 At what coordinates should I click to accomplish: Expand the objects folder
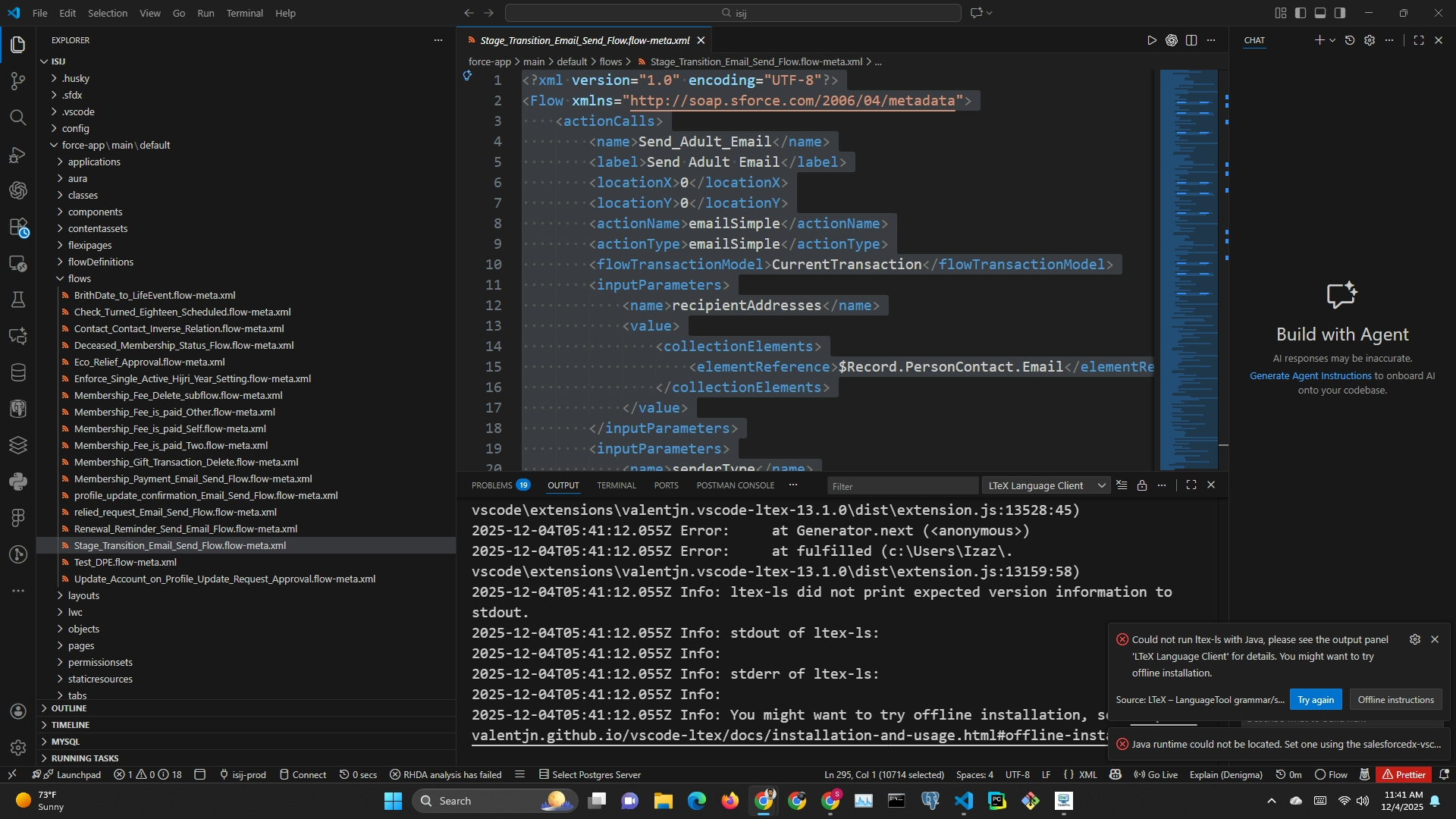(x=83, y=629)
